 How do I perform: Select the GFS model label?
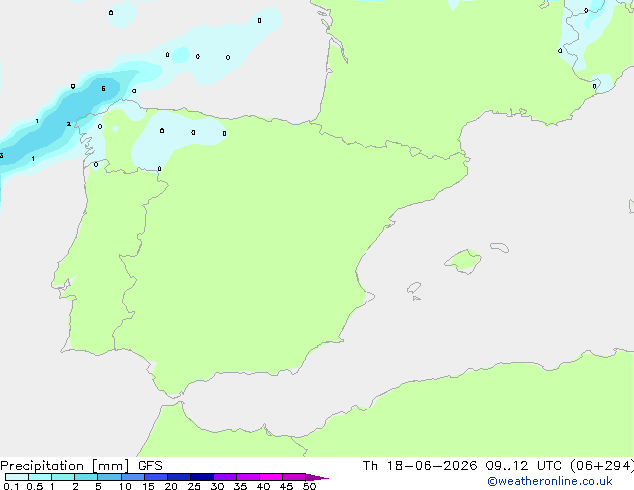point(150,466)
